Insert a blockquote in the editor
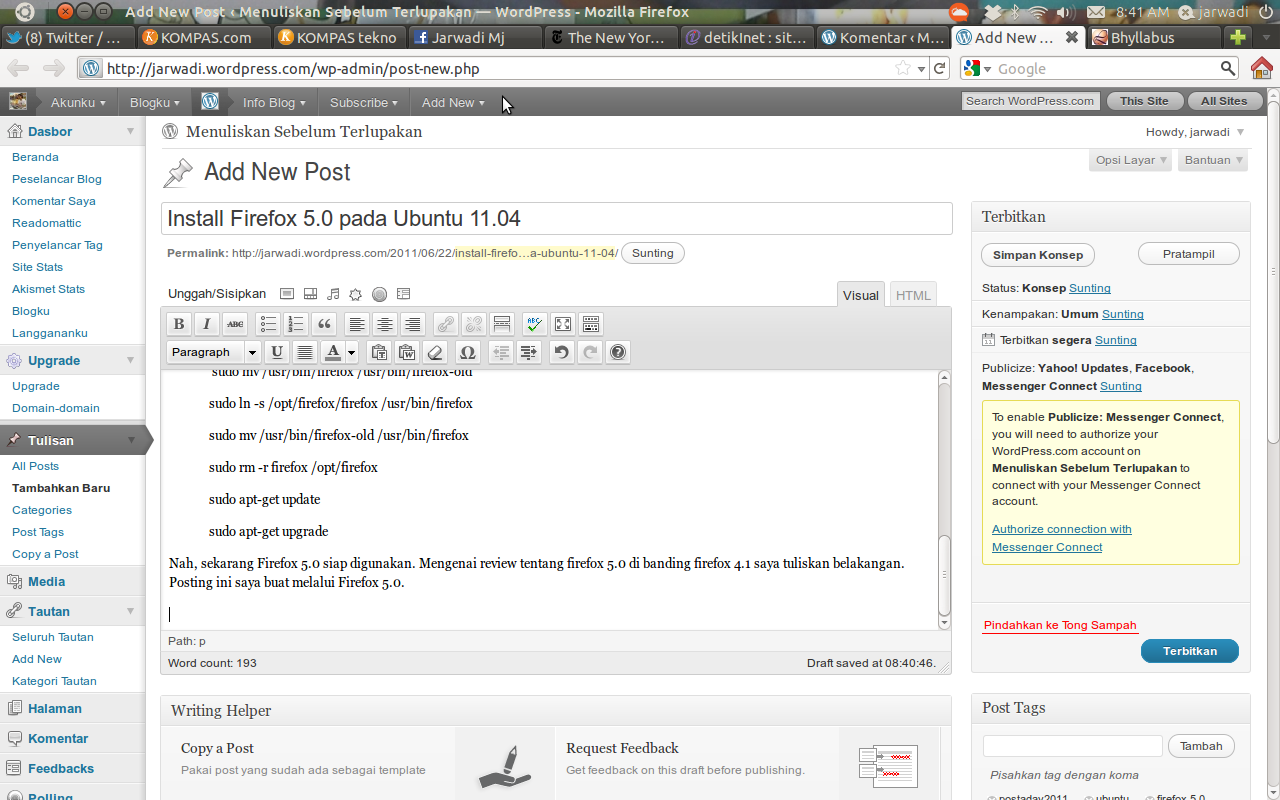 (323, 324)
